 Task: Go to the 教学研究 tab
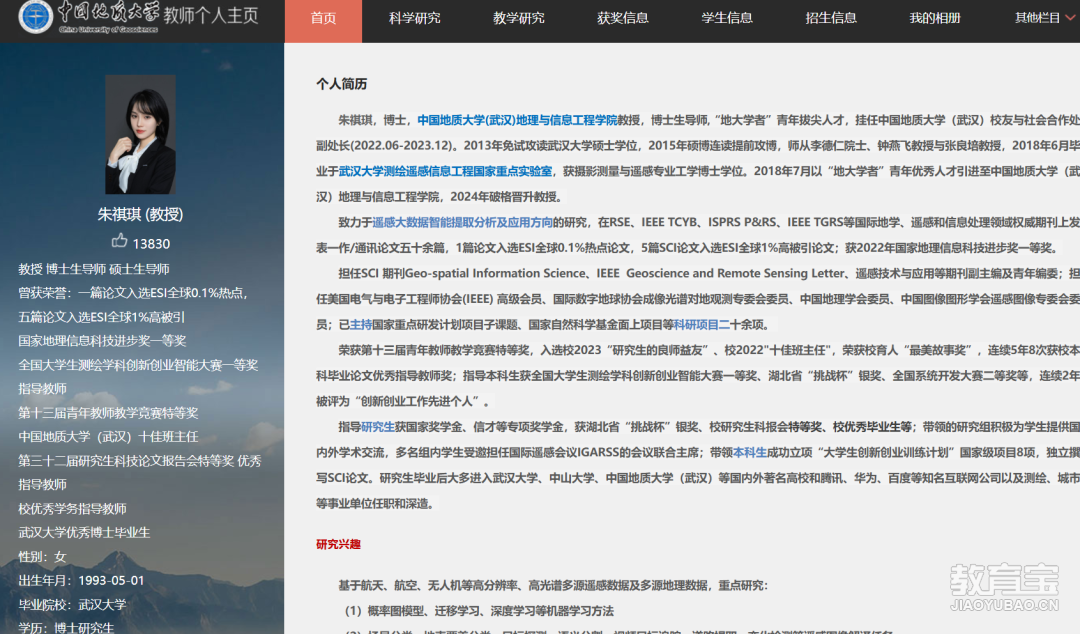(519, 19)
